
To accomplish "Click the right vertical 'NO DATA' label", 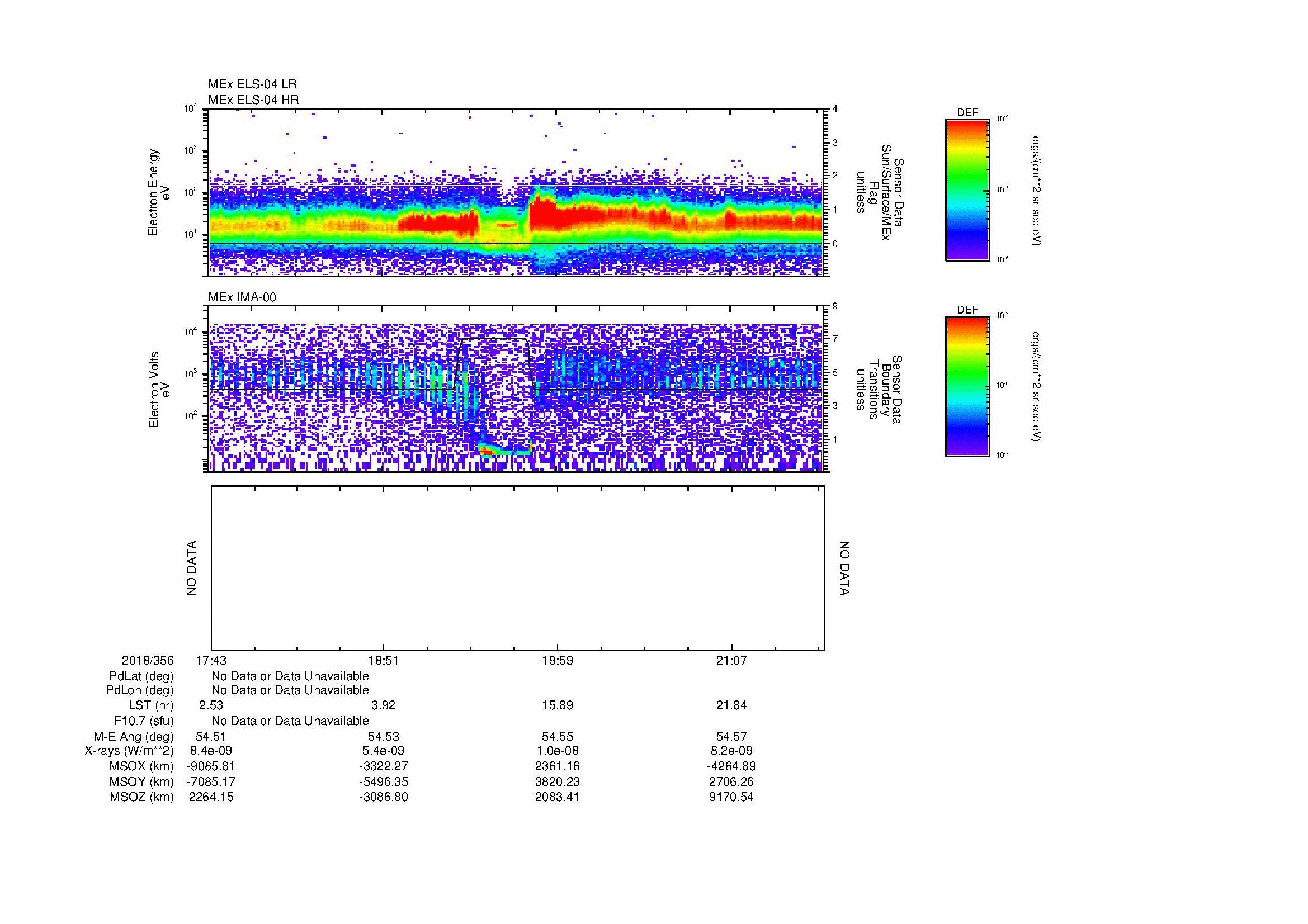I will pyautogui.click(x=844, y=568).
